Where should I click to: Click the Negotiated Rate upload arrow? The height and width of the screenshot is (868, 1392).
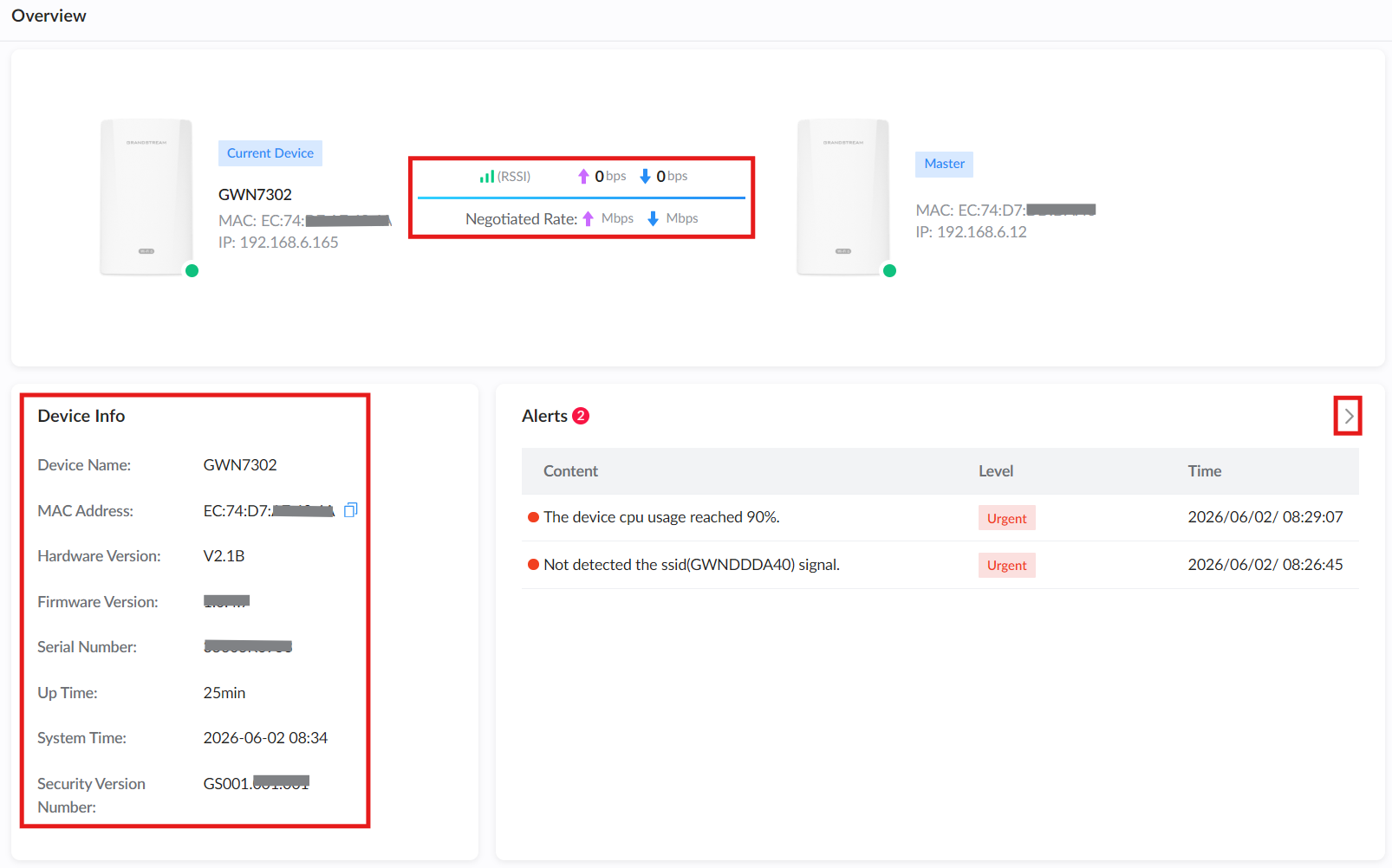click(x=588, y=218)
